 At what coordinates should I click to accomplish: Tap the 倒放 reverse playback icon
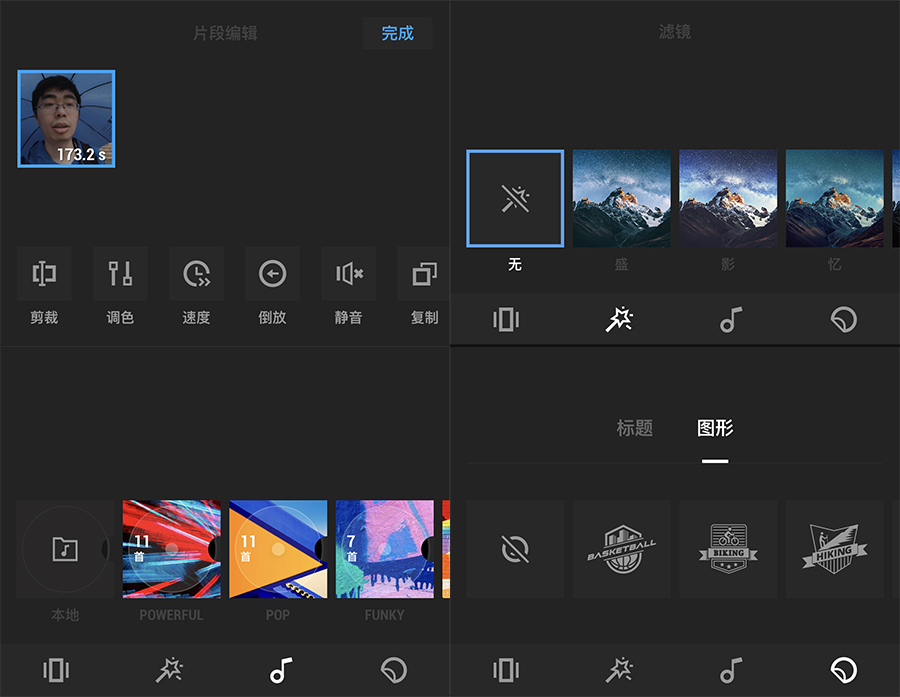click(272, 274)
